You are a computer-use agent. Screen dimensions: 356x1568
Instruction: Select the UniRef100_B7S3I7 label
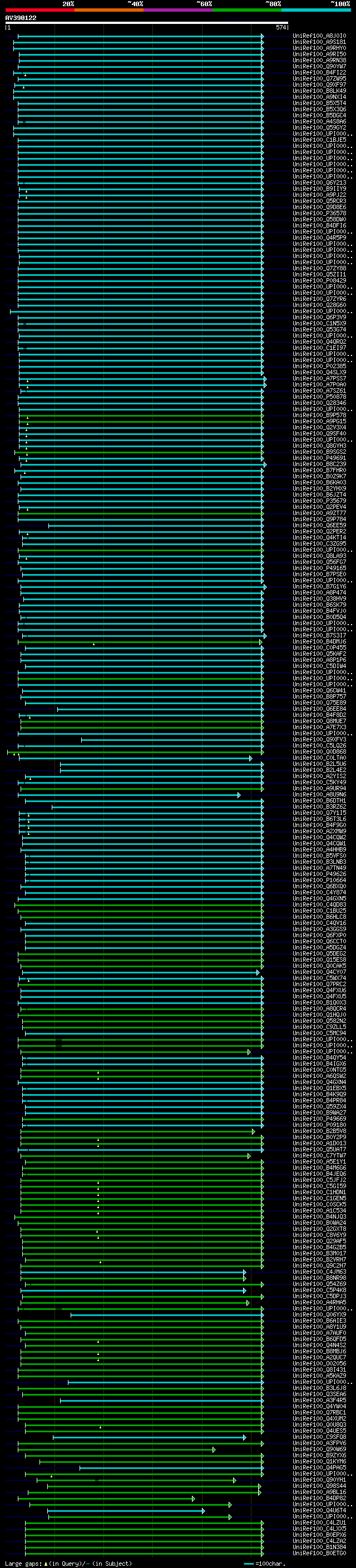319,635
